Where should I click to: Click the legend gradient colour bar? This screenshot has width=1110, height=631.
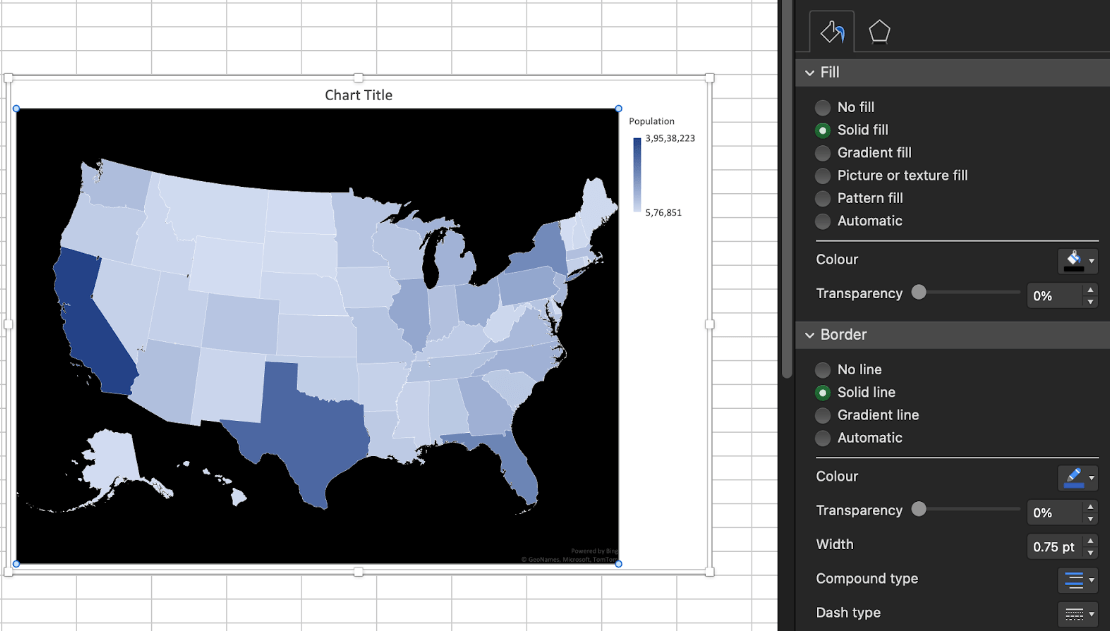[x=637, y=175]
